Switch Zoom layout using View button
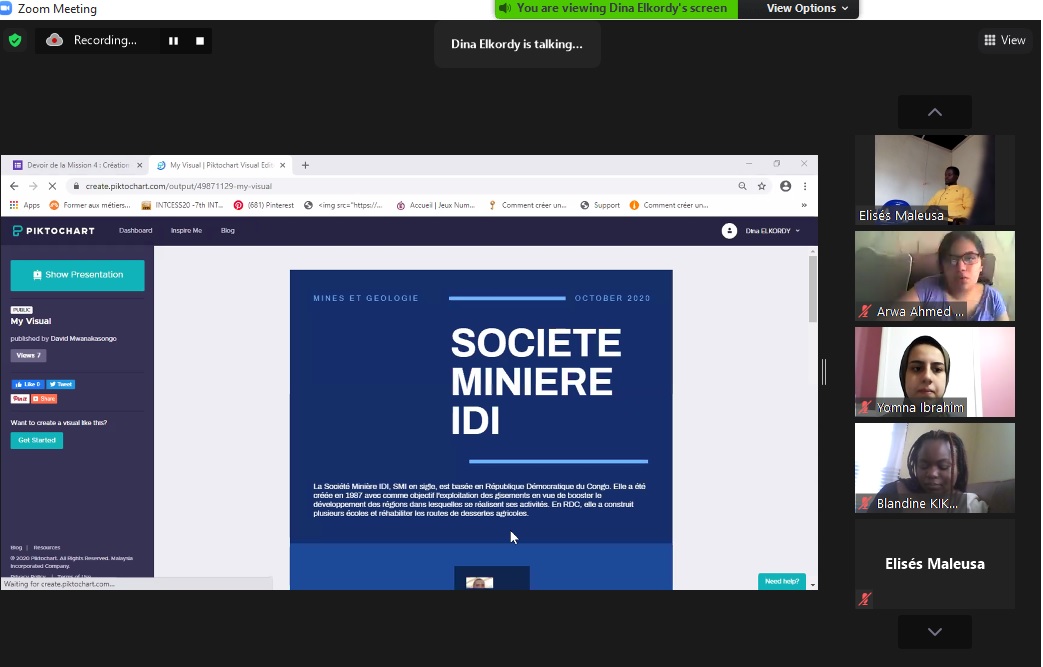 [1005, 41]
